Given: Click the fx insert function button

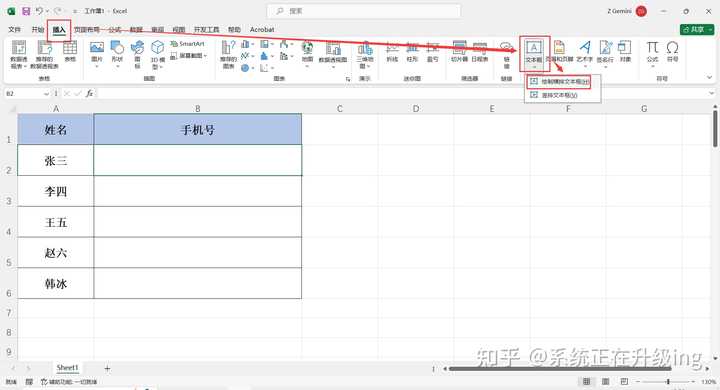Looking at the screenshot, I should tap(90, 93).
